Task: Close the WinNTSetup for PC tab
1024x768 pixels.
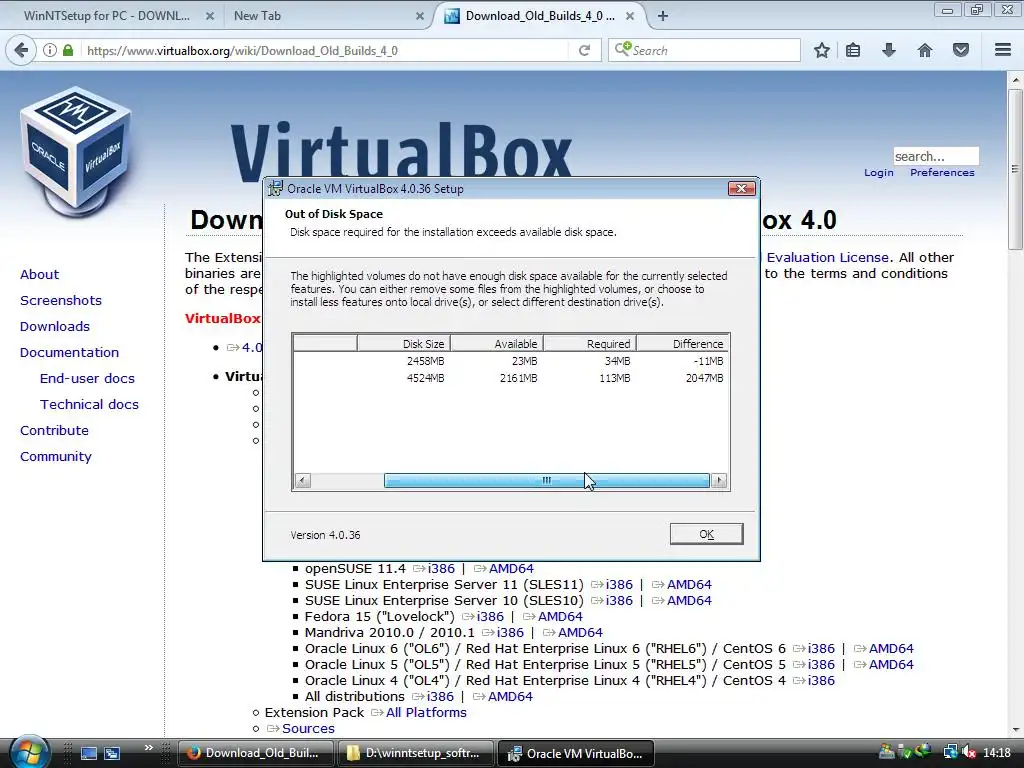Action: (210, 16)
